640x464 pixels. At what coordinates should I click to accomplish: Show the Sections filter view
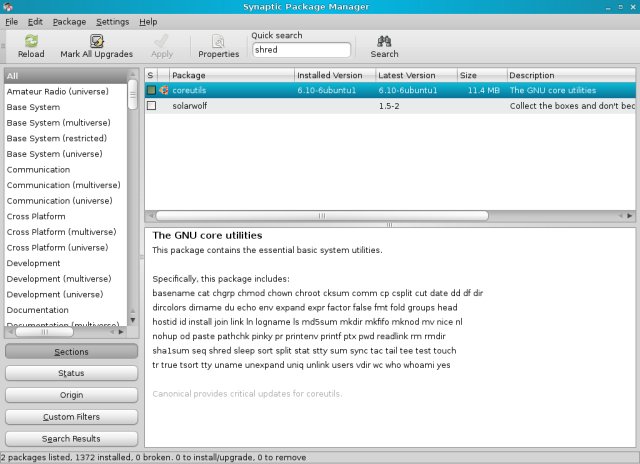click(x=71, y=351)
